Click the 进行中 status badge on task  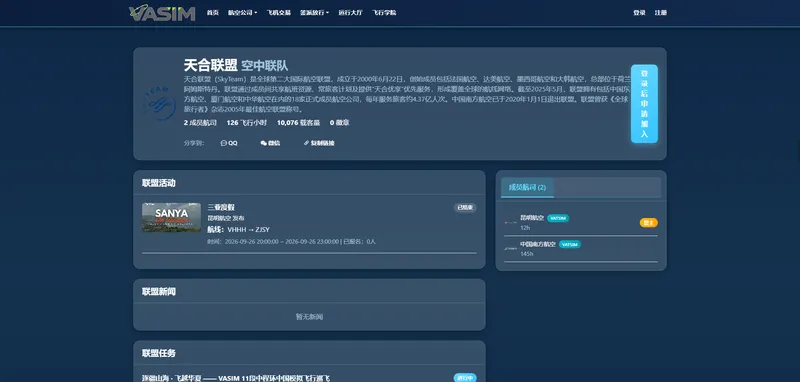465,378
